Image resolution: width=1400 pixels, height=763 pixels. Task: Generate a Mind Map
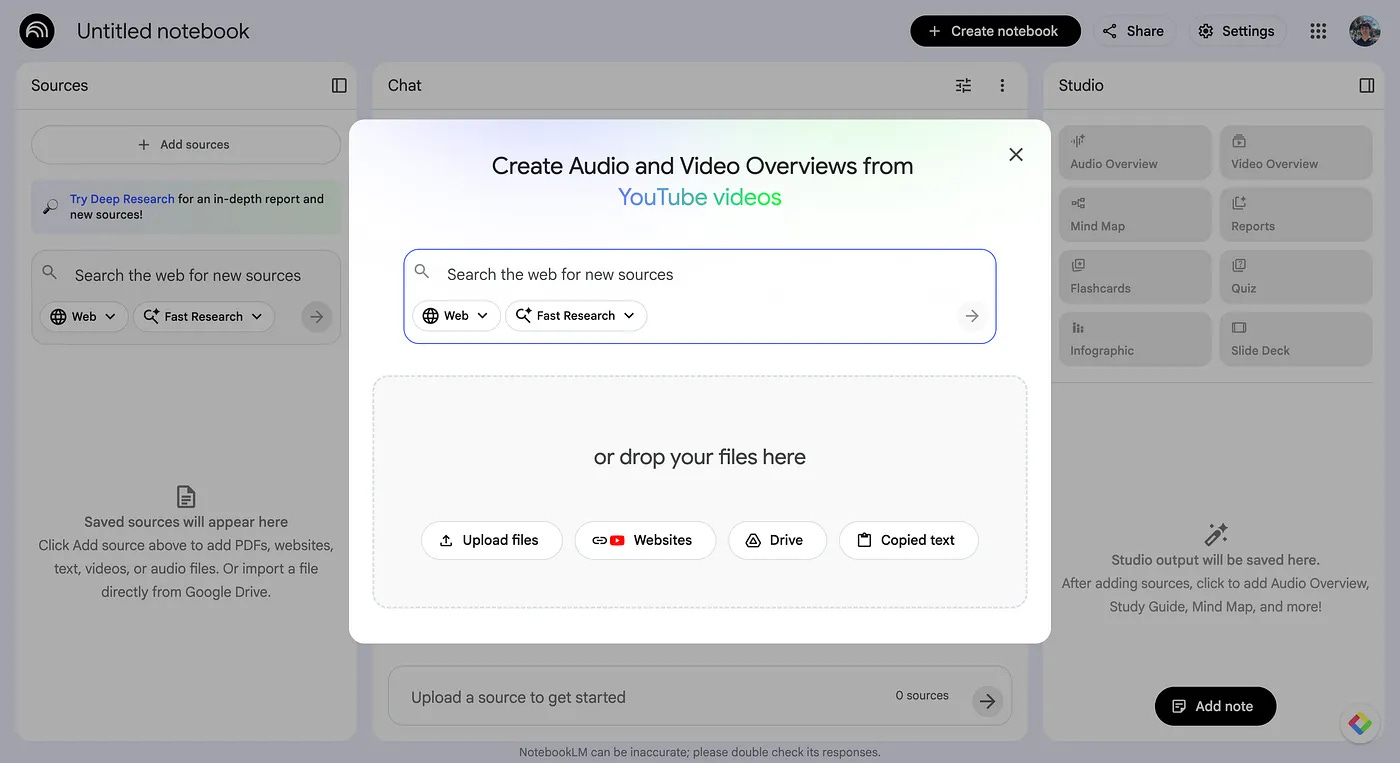tap(1135, 215)
